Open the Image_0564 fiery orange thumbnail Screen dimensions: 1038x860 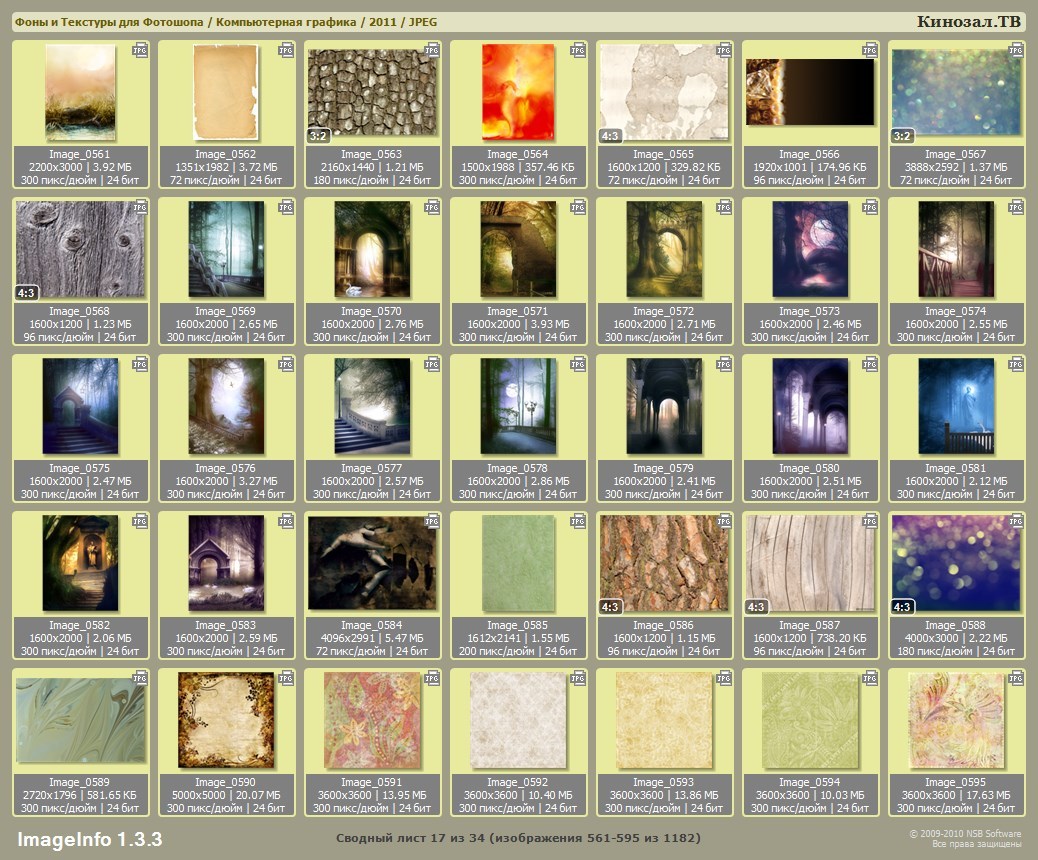[x=517, y=92]
